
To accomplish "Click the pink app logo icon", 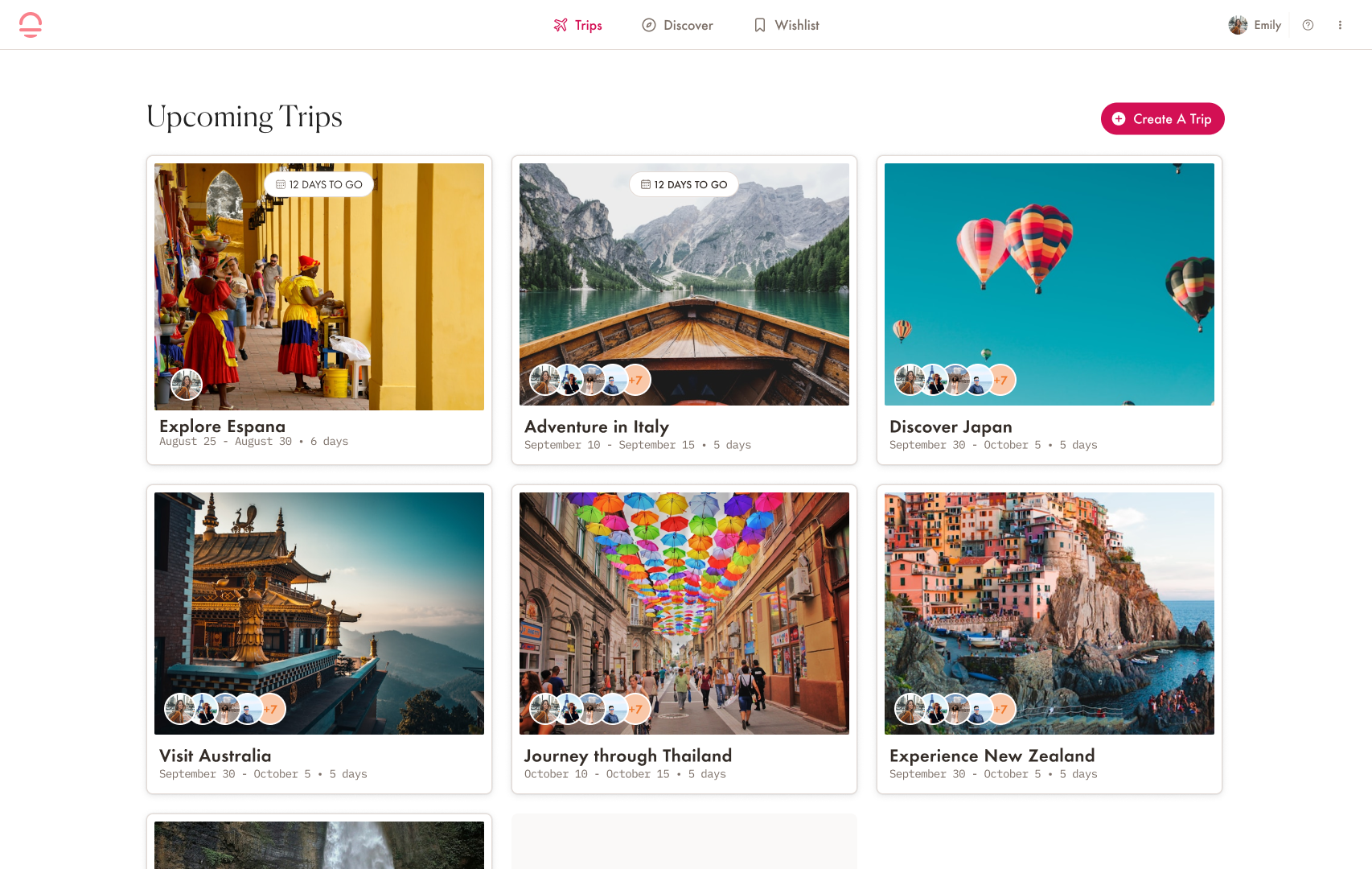I will tap(31, 25).
